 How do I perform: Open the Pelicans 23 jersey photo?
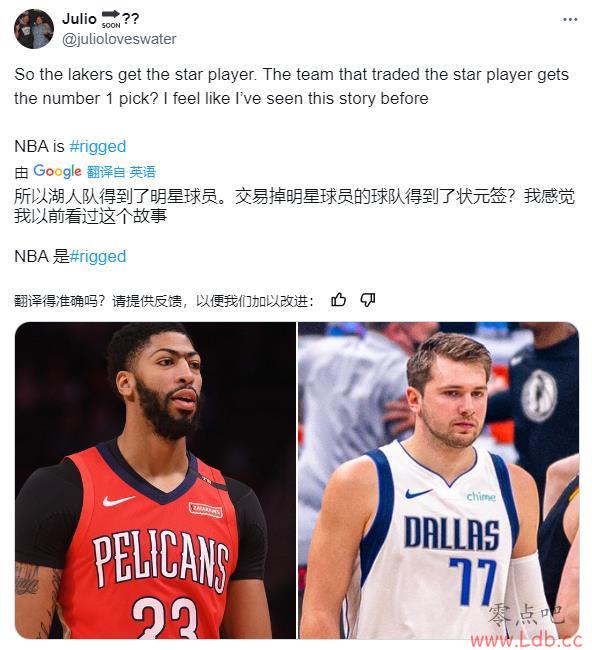(x=155, y=480)
